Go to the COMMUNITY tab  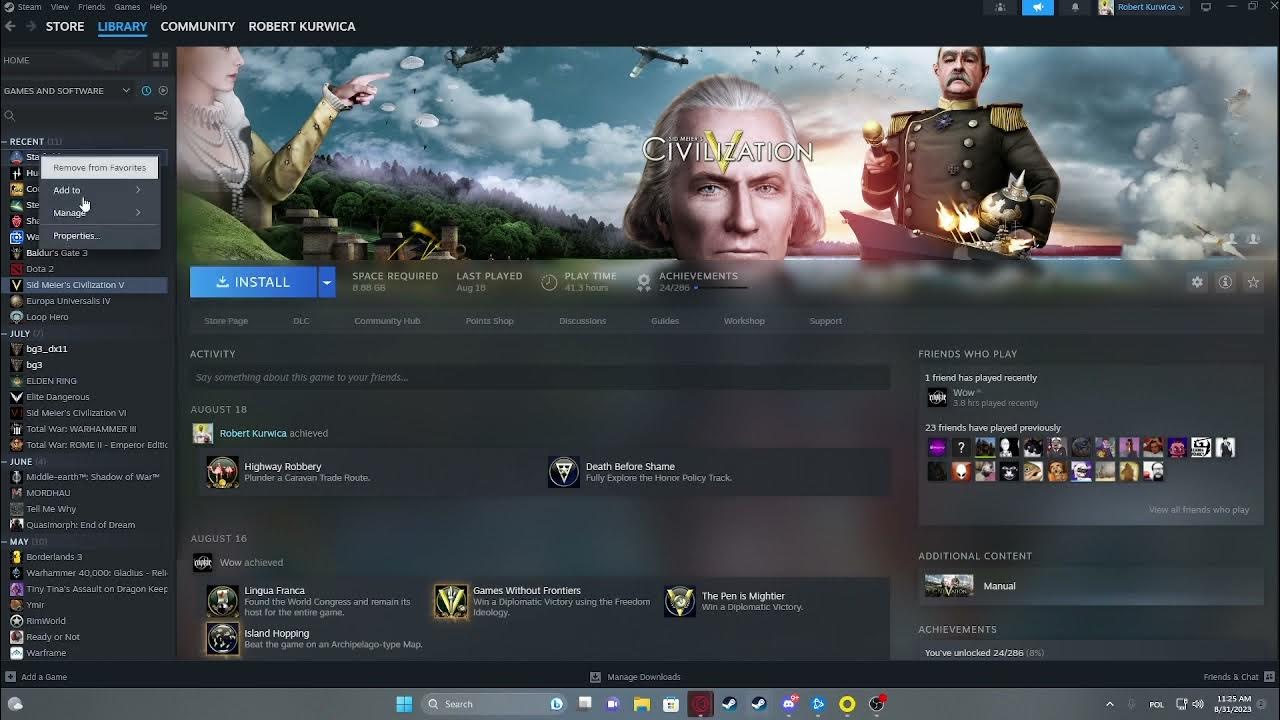(198, 27)
